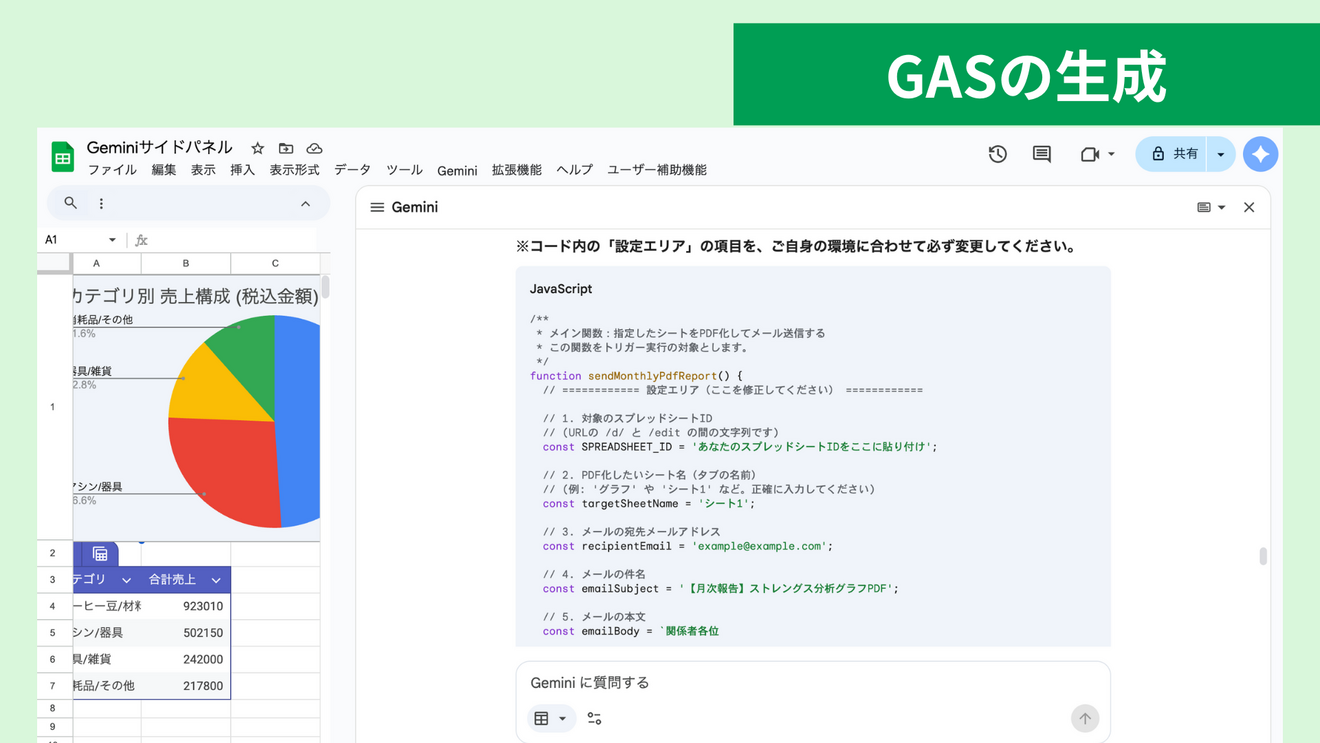Open Gemini sparkle button in header
Image resolution: width=1320 pixels, height=743 pixels.
(x=1260, y=154)
